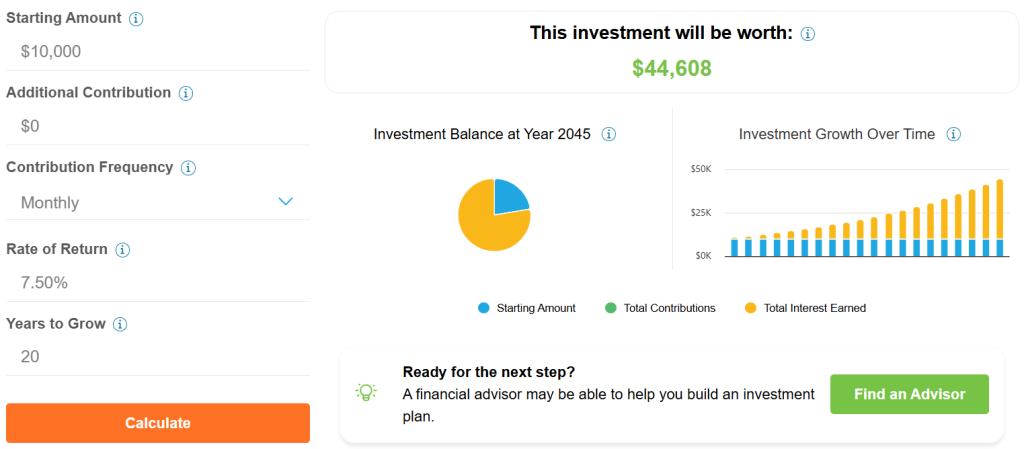Expand the dropdown chevron next to Monthly
This screenshot has height=449, width=1024.
click(285, 201)
